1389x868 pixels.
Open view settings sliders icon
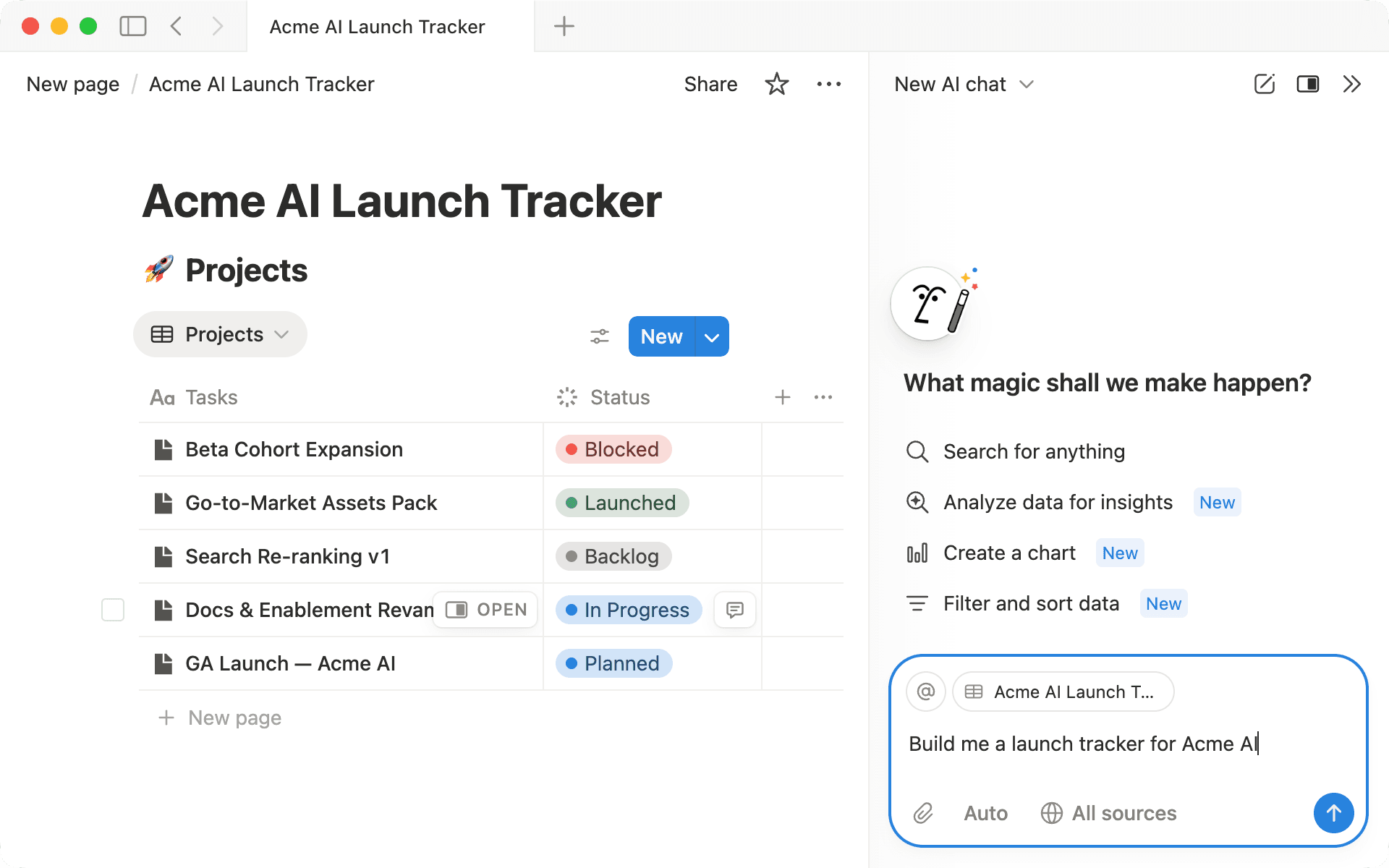click(599, 336)
